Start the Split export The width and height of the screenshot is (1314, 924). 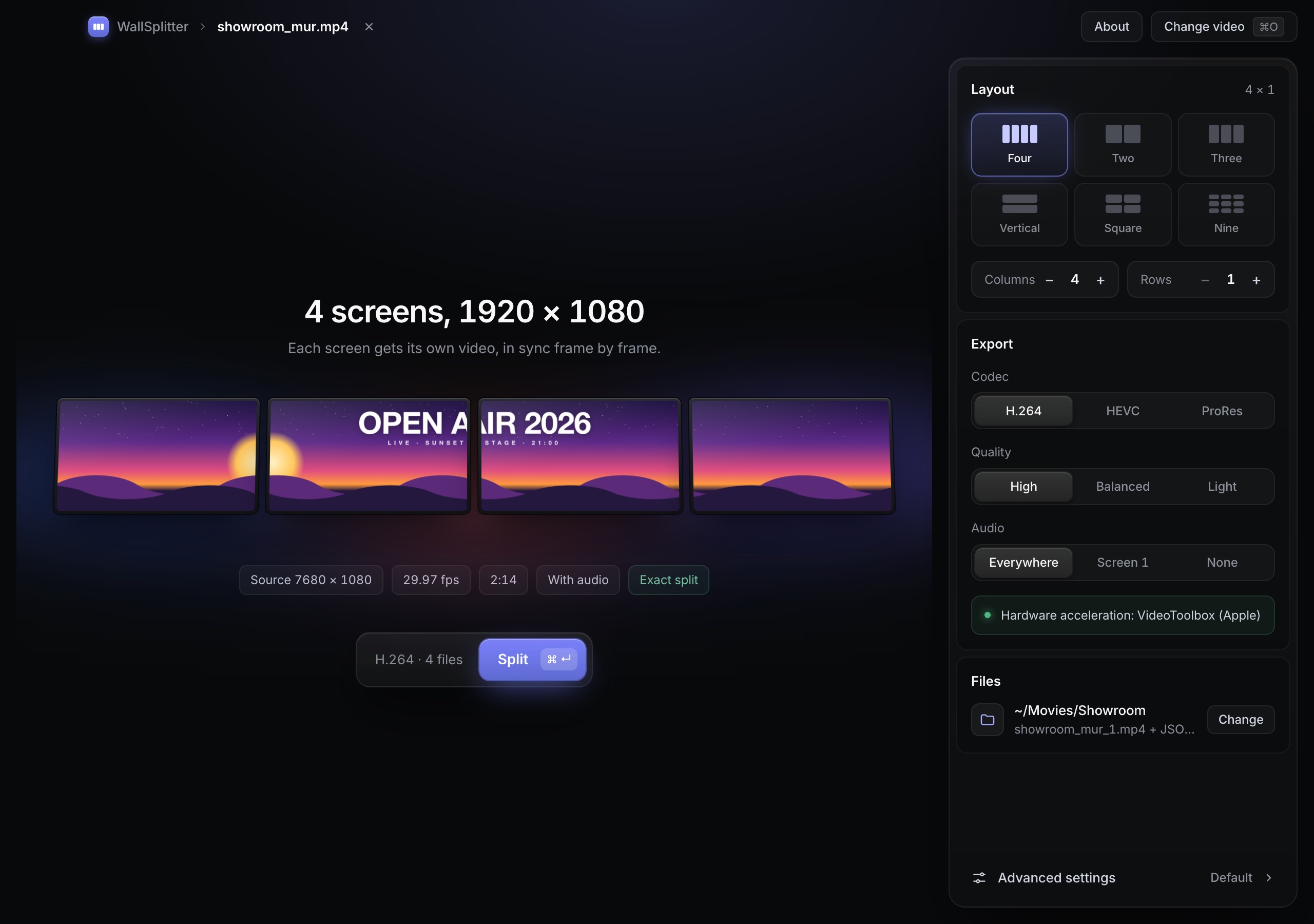pos(532,659)
